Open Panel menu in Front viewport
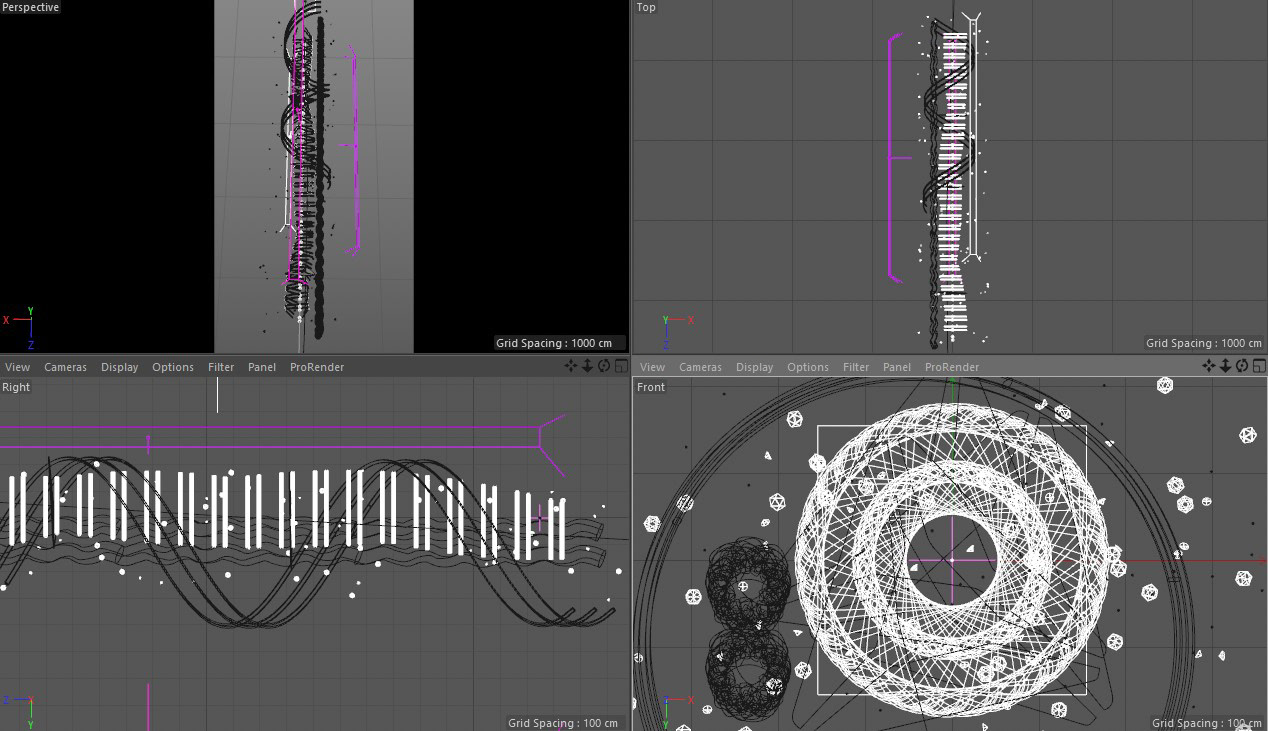 (897, 367)
